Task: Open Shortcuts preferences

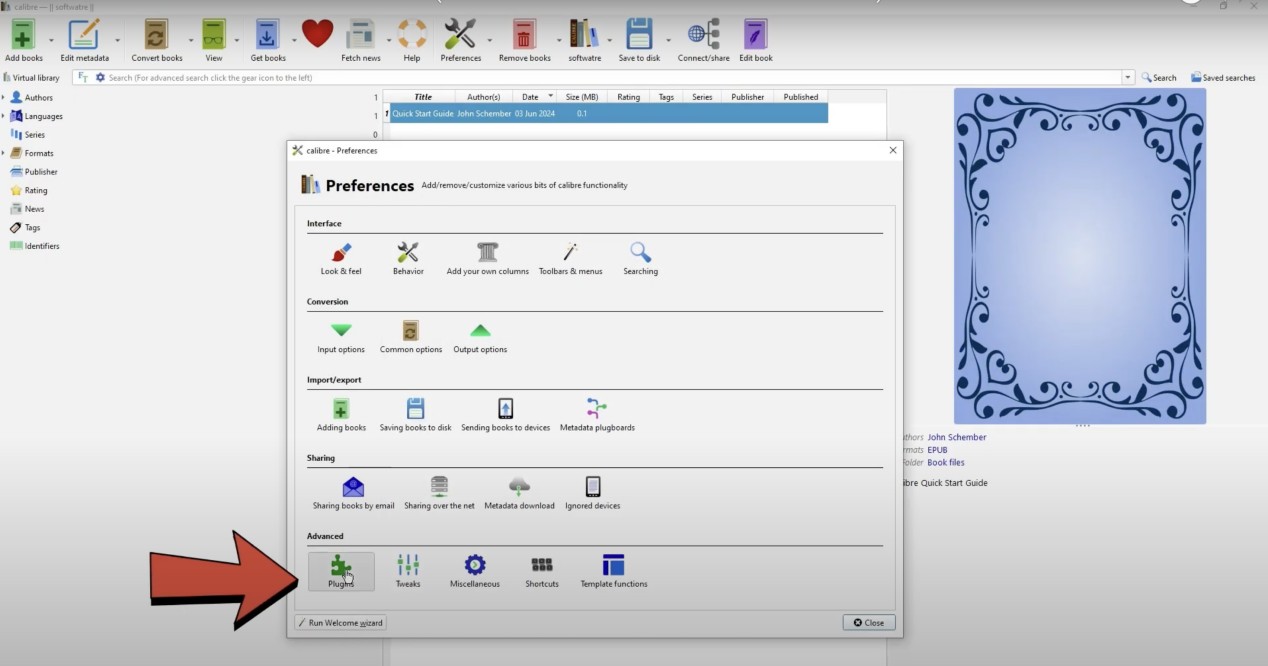Action: tap(542, 571)
